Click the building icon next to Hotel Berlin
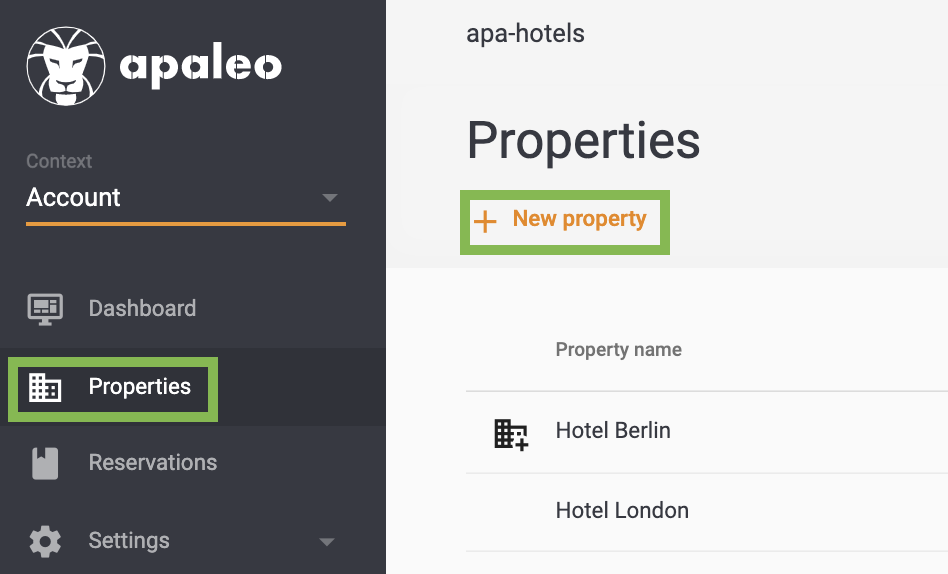The image size is (948, 574). pos(511,434)
